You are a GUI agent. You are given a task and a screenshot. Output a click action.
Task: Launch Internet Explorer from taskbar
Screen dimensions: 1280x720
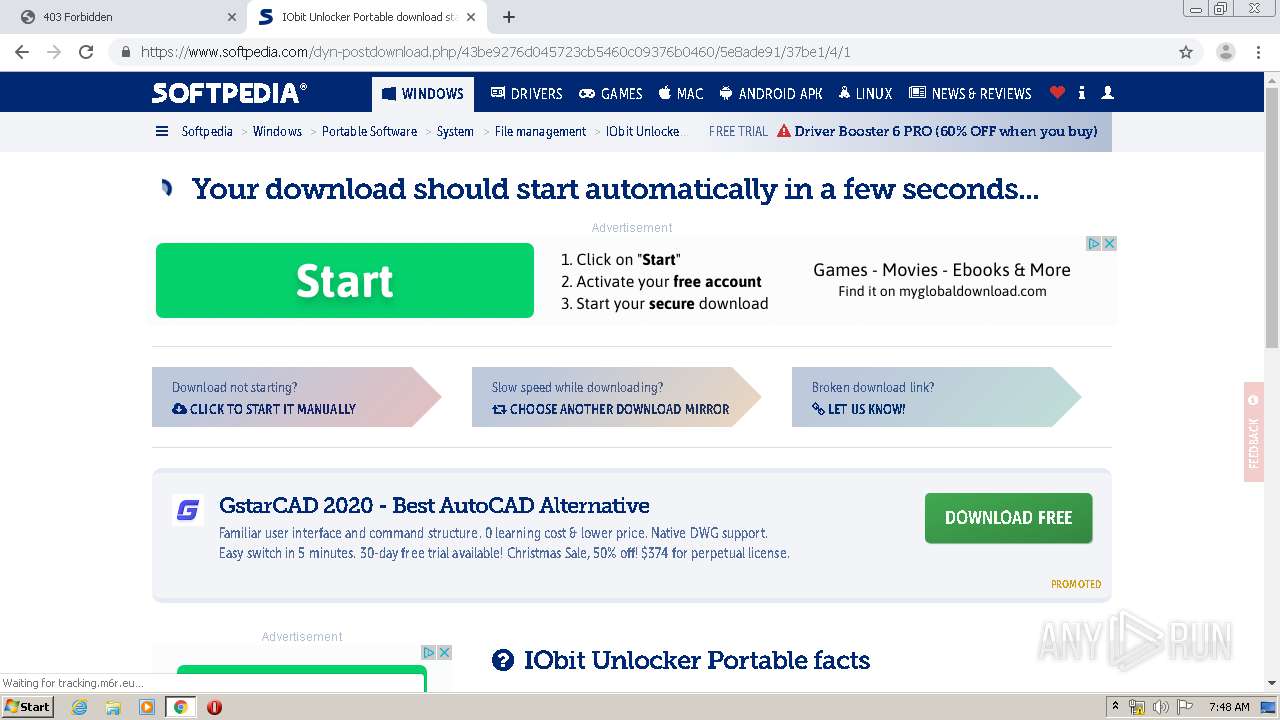(x=79, y=707)
